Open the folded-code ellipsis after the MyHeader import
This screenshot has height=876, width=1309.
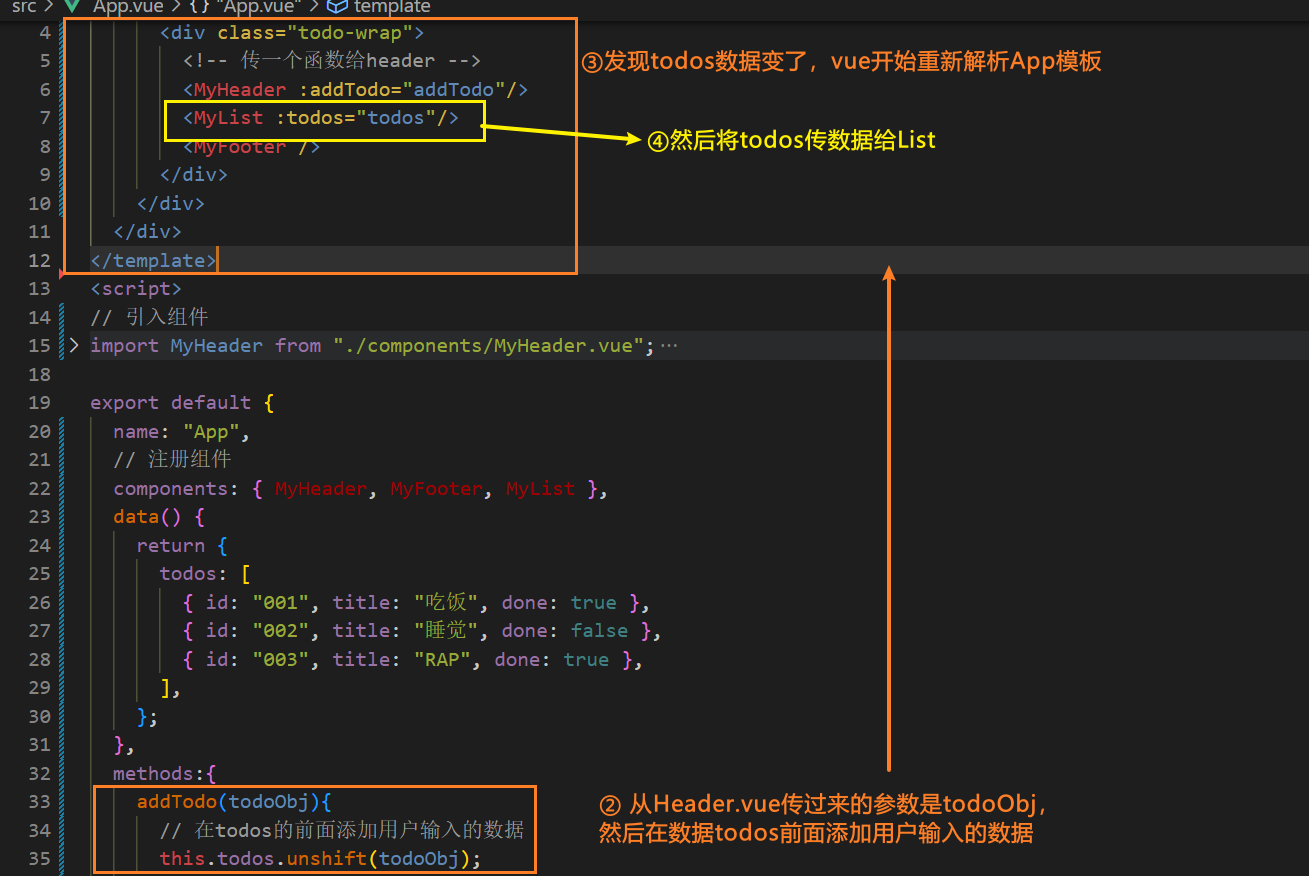point(669,346)
